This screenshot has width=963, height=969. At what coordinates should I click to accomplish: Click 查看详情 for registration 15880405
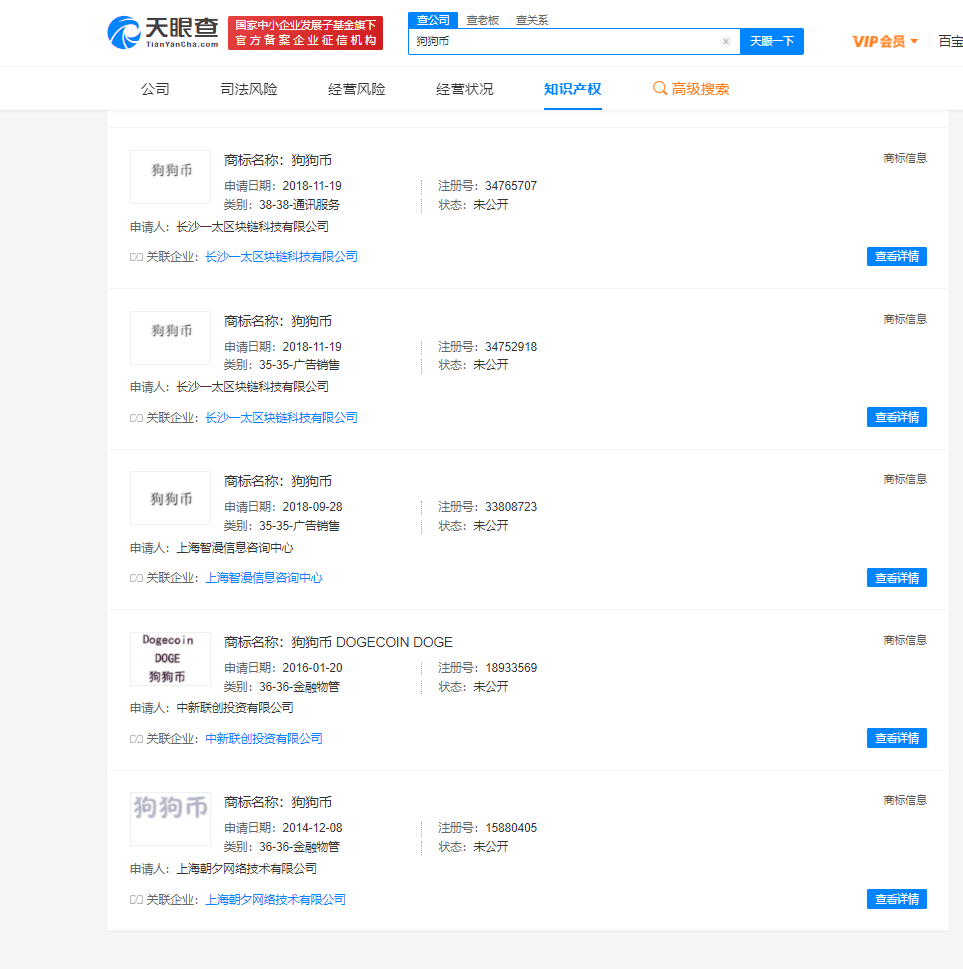897,899
